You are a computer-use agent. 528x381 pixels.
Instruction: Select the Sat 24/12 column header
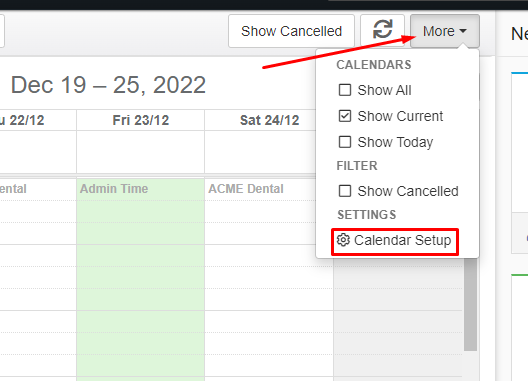[x=269, y=120]
